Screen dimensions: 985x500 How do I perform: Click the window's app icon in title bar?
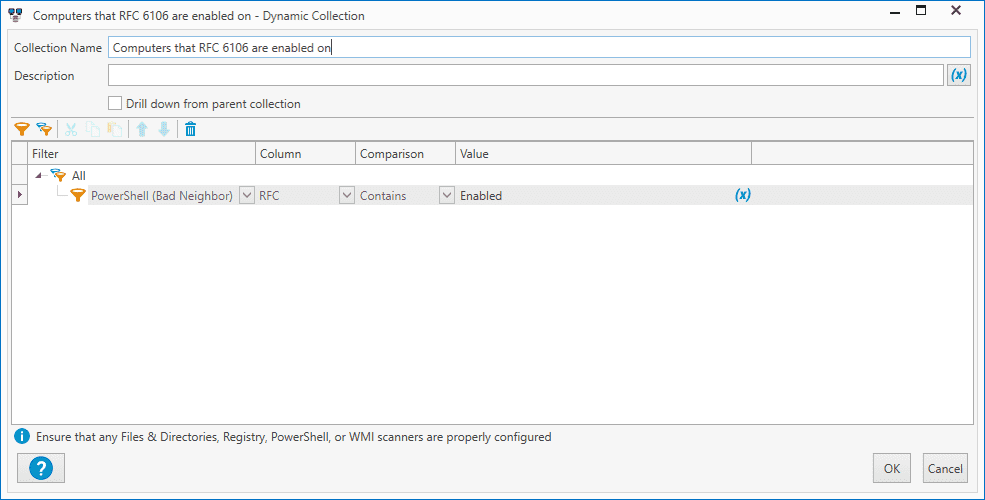(16, 15)
